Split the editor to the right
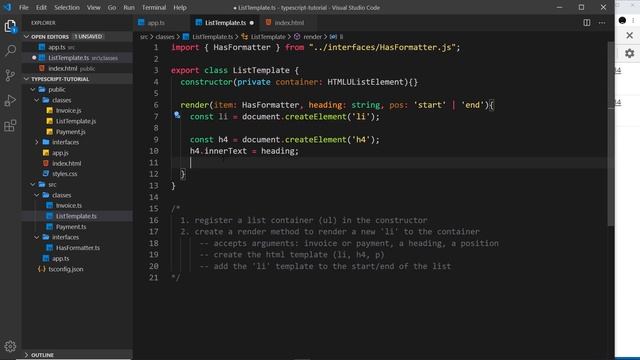 click(587, 23)
